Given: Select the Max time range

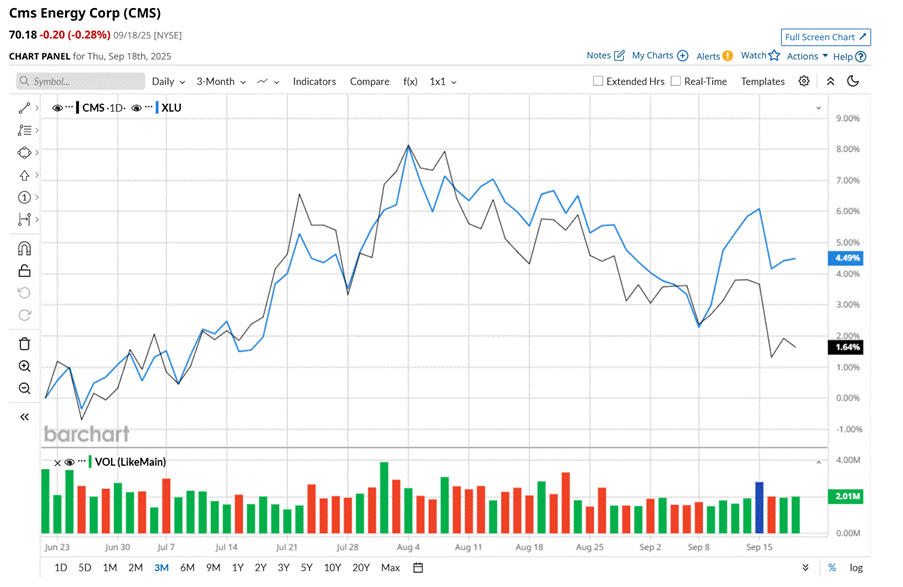Looking at the screenshot, I should point(390,567).
